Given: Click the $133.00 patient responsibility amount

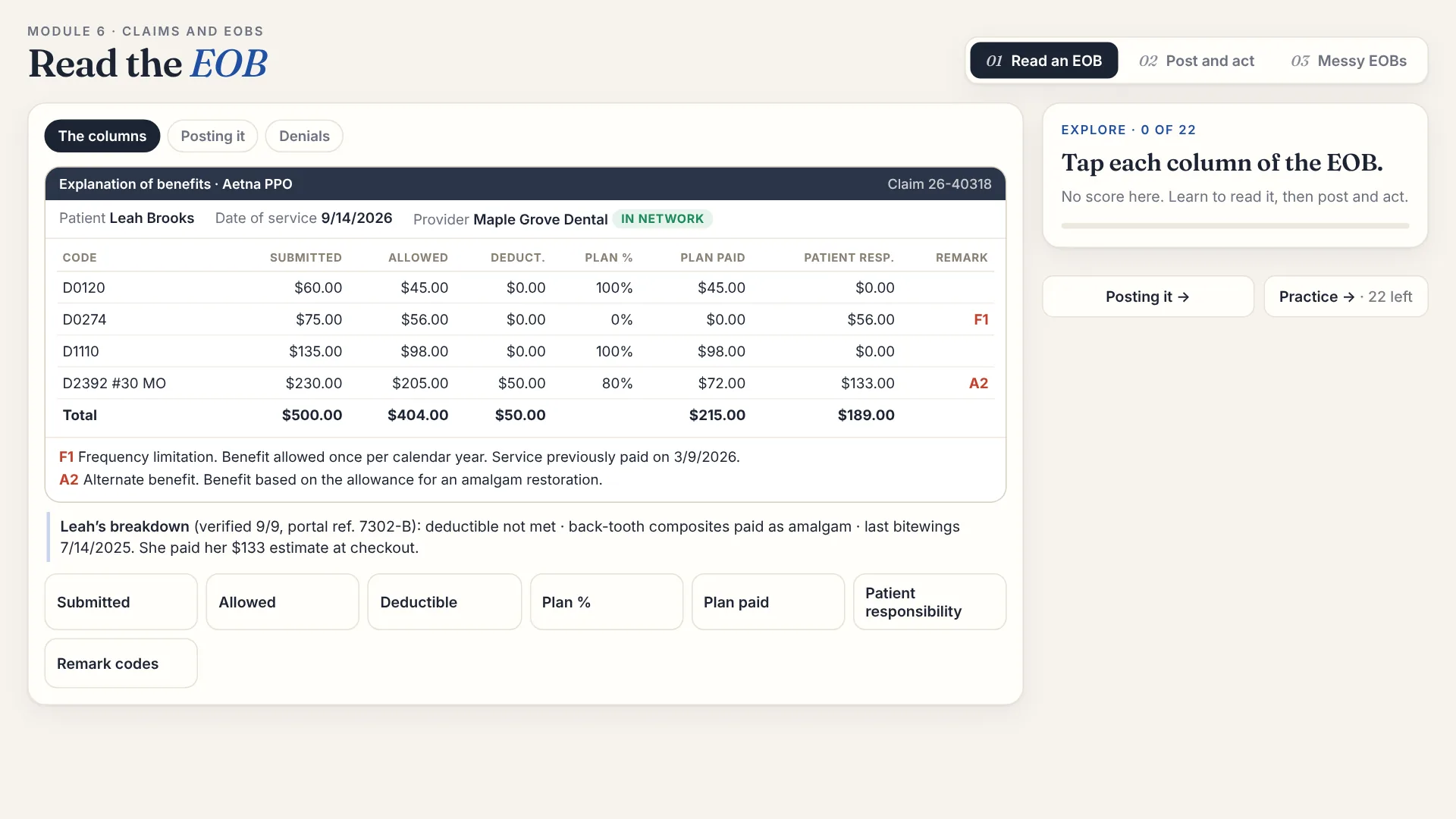Looking at the screenshot, I should (868, 384).
